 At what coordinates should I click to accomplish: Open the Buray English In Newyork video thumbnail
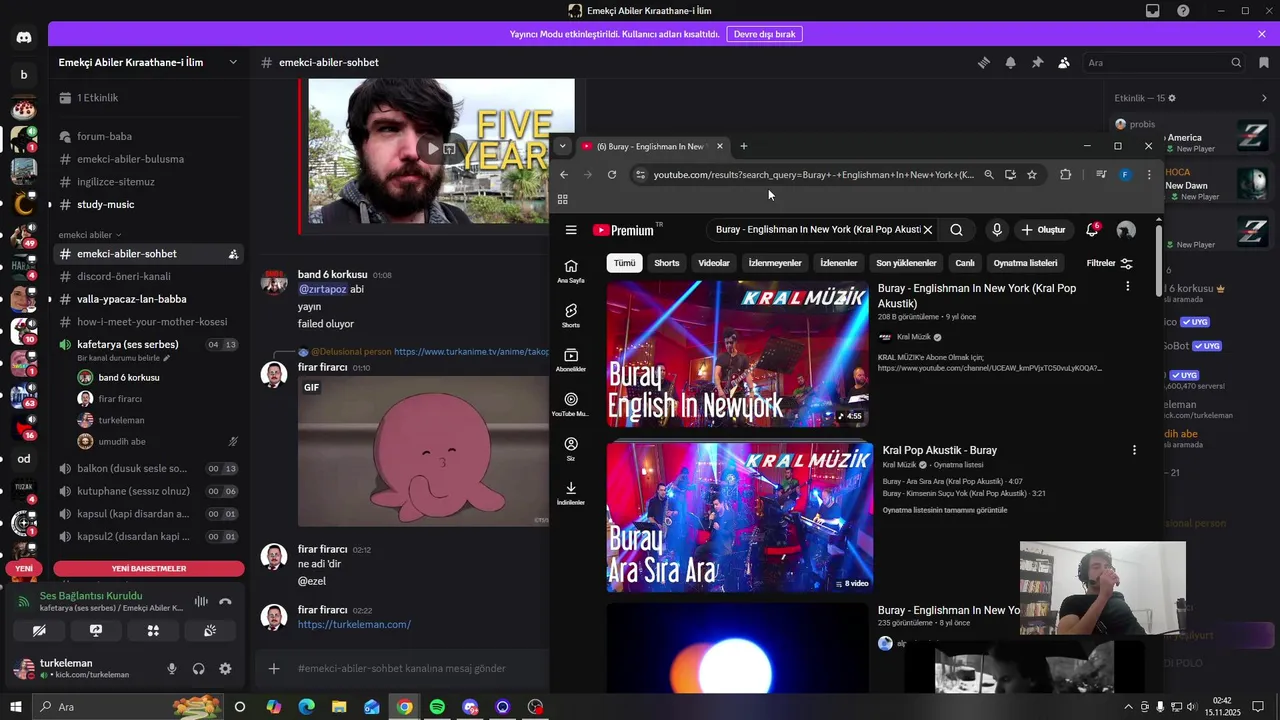737,354
